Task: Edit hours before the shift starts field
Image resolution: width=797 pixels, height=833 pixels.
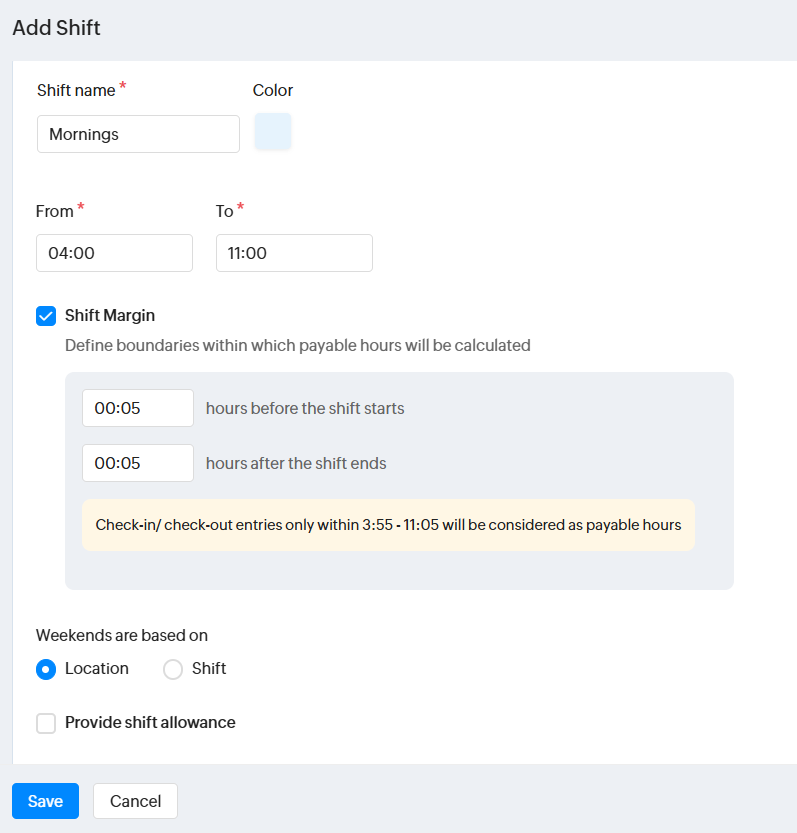Action: [x=138, y=408]
